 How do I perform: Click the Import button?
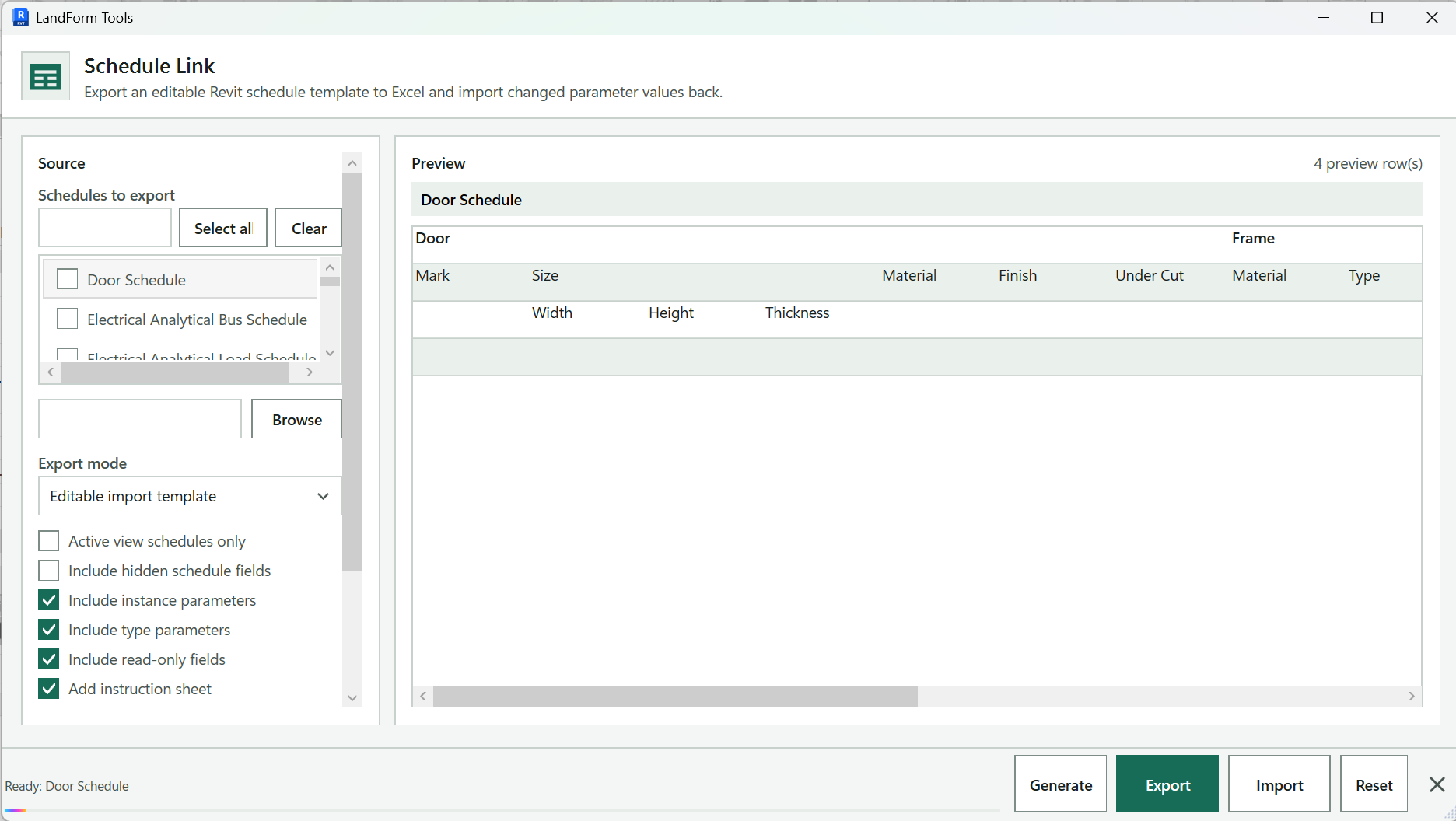click(1279, 784)
